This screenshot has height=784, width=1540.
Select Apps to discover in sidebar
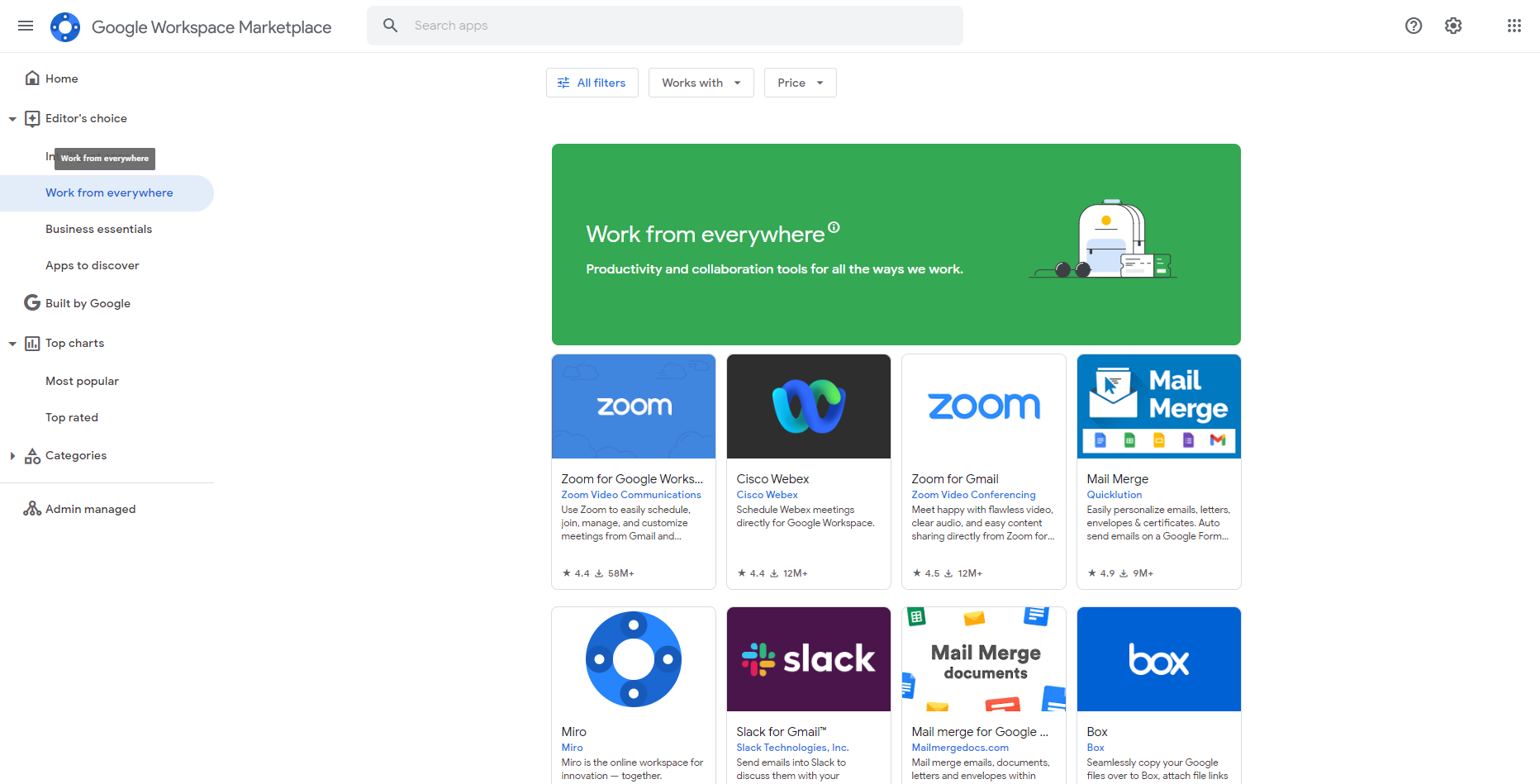point(93,265)
